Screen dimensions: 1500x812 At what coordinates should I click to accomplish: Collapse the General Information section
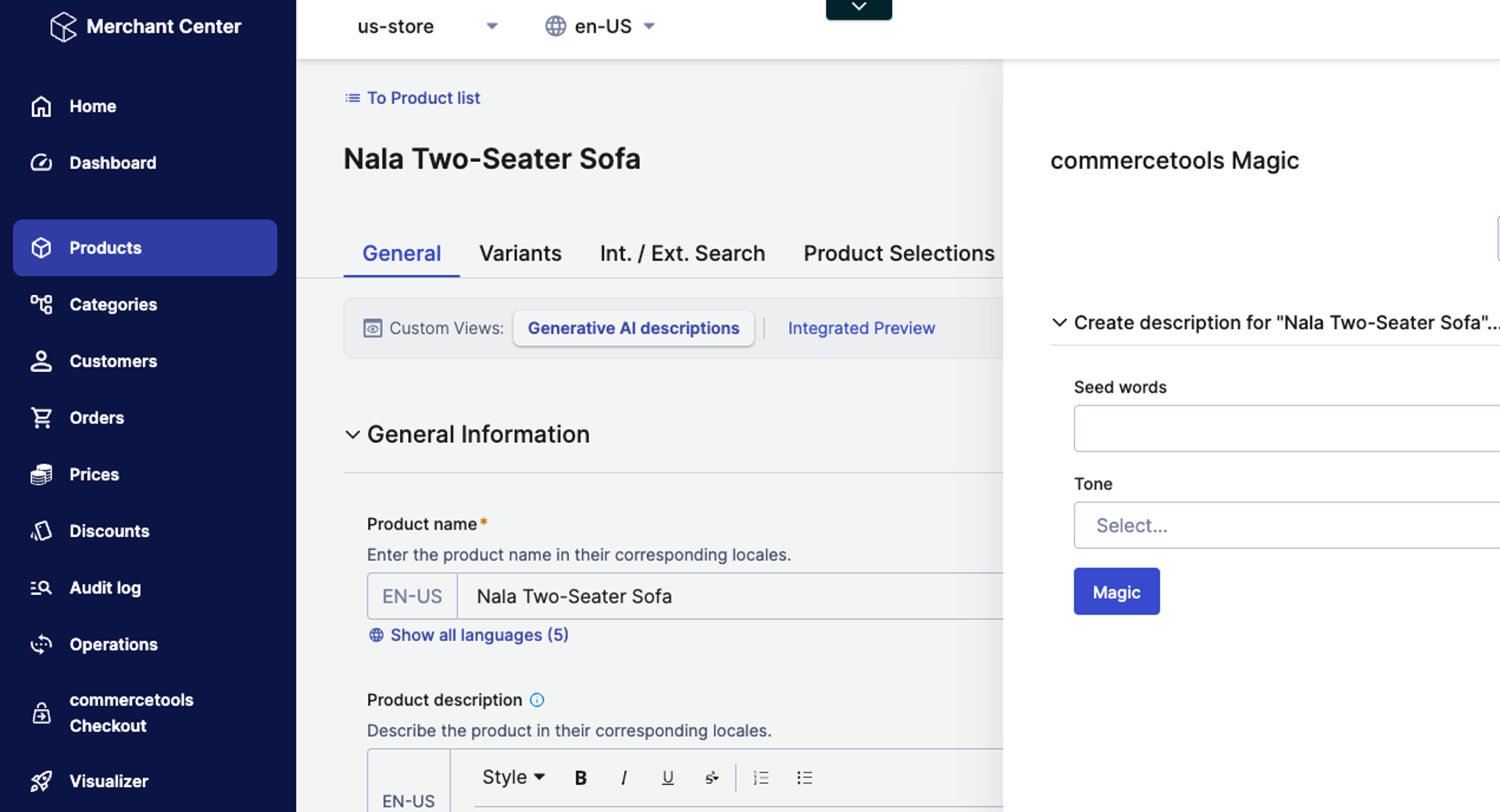[353, 435]
